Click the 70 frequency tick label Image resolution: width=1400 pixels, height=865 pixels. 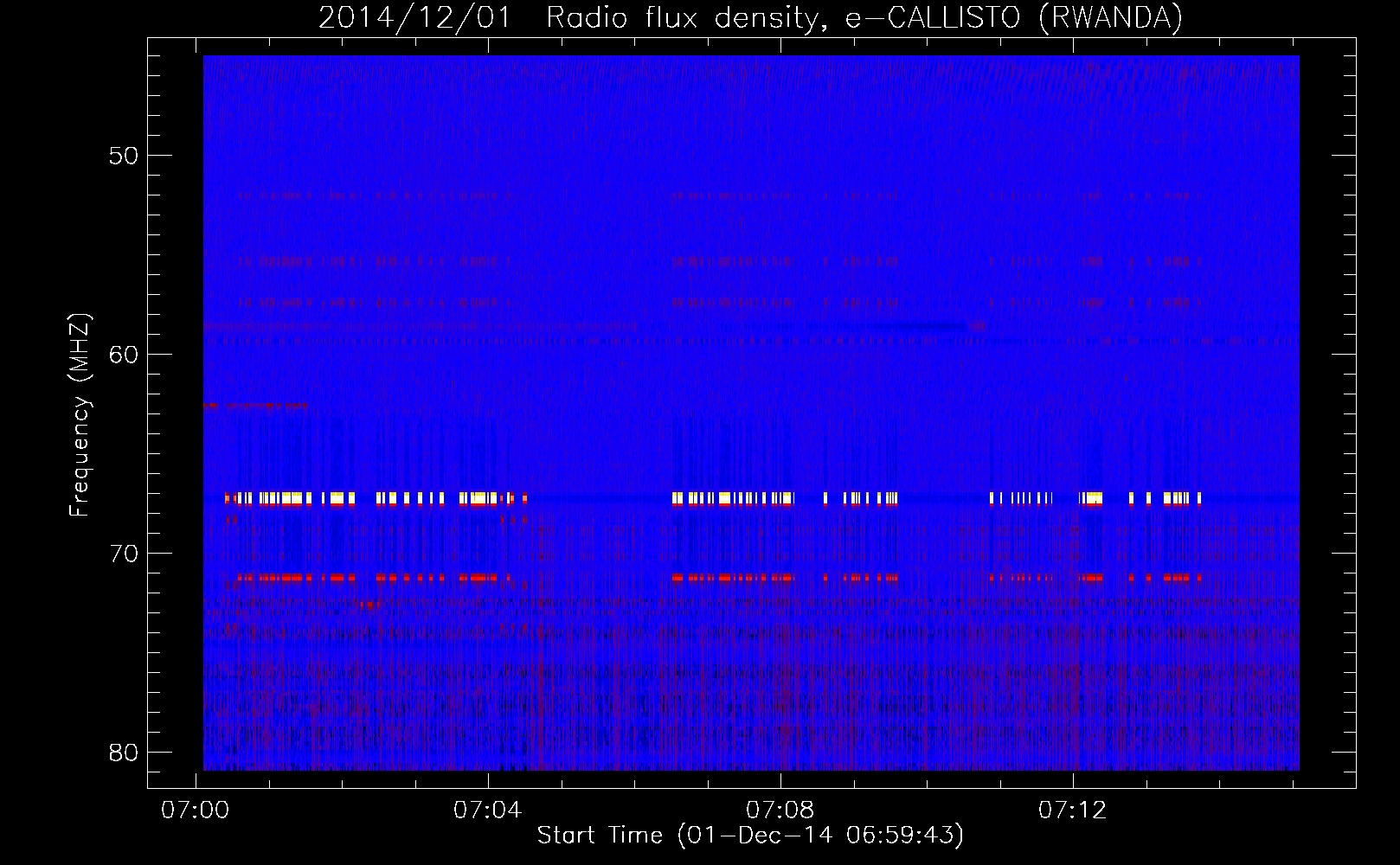[x=124, y=554]
